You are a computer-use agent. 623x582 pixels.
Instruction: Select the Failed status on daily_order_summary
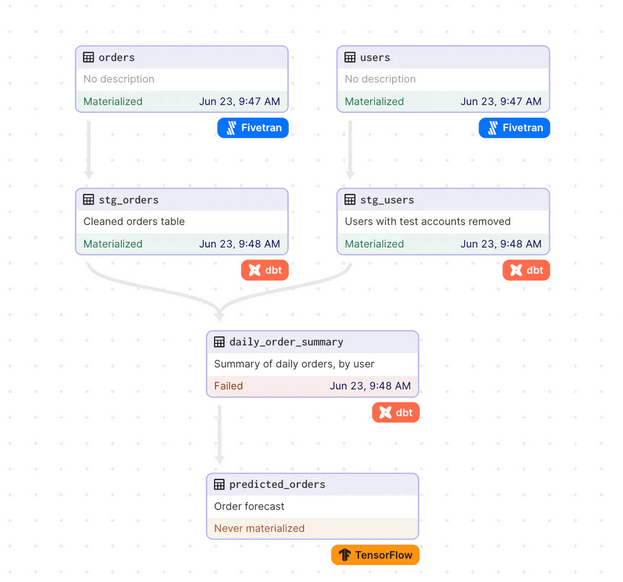point(229,386)
